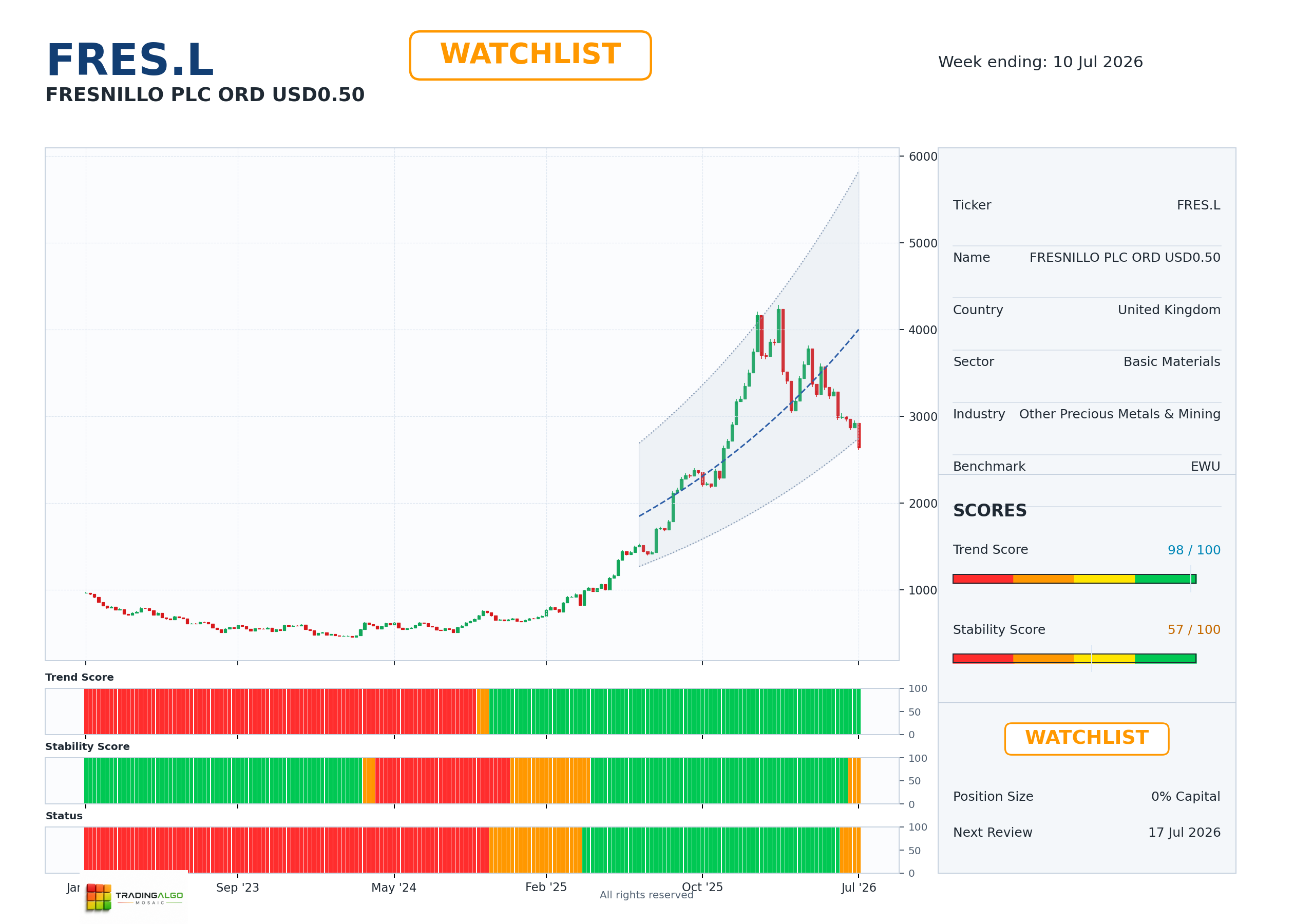The width and height of the screenshot is (1294, 924).
Task: Click the FRES.L ticker heading
Action: point(130,60)
